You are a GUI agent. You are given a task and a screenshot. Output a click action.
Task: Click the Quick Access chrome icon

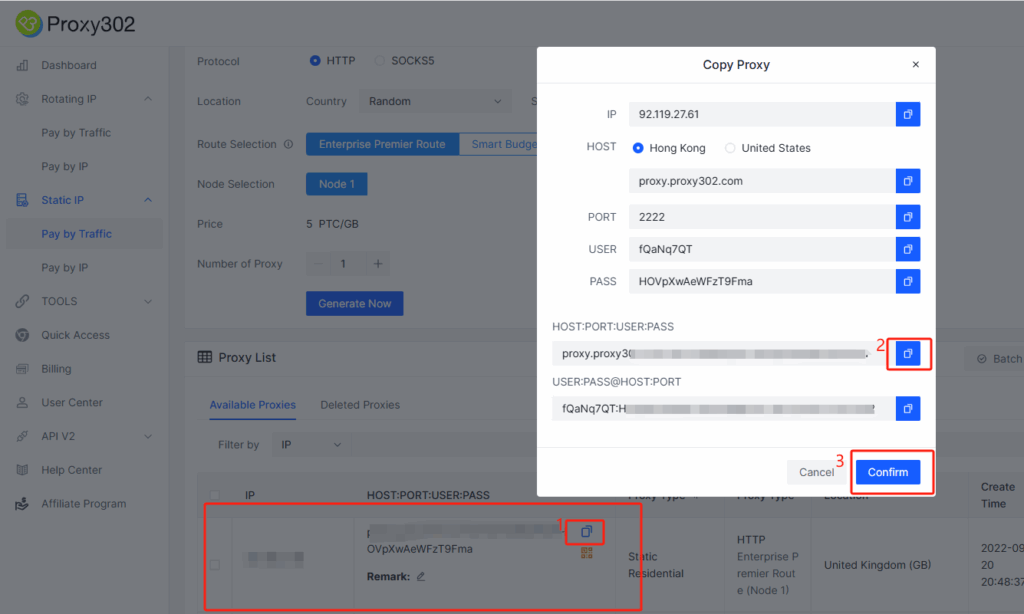click(22, 335)
